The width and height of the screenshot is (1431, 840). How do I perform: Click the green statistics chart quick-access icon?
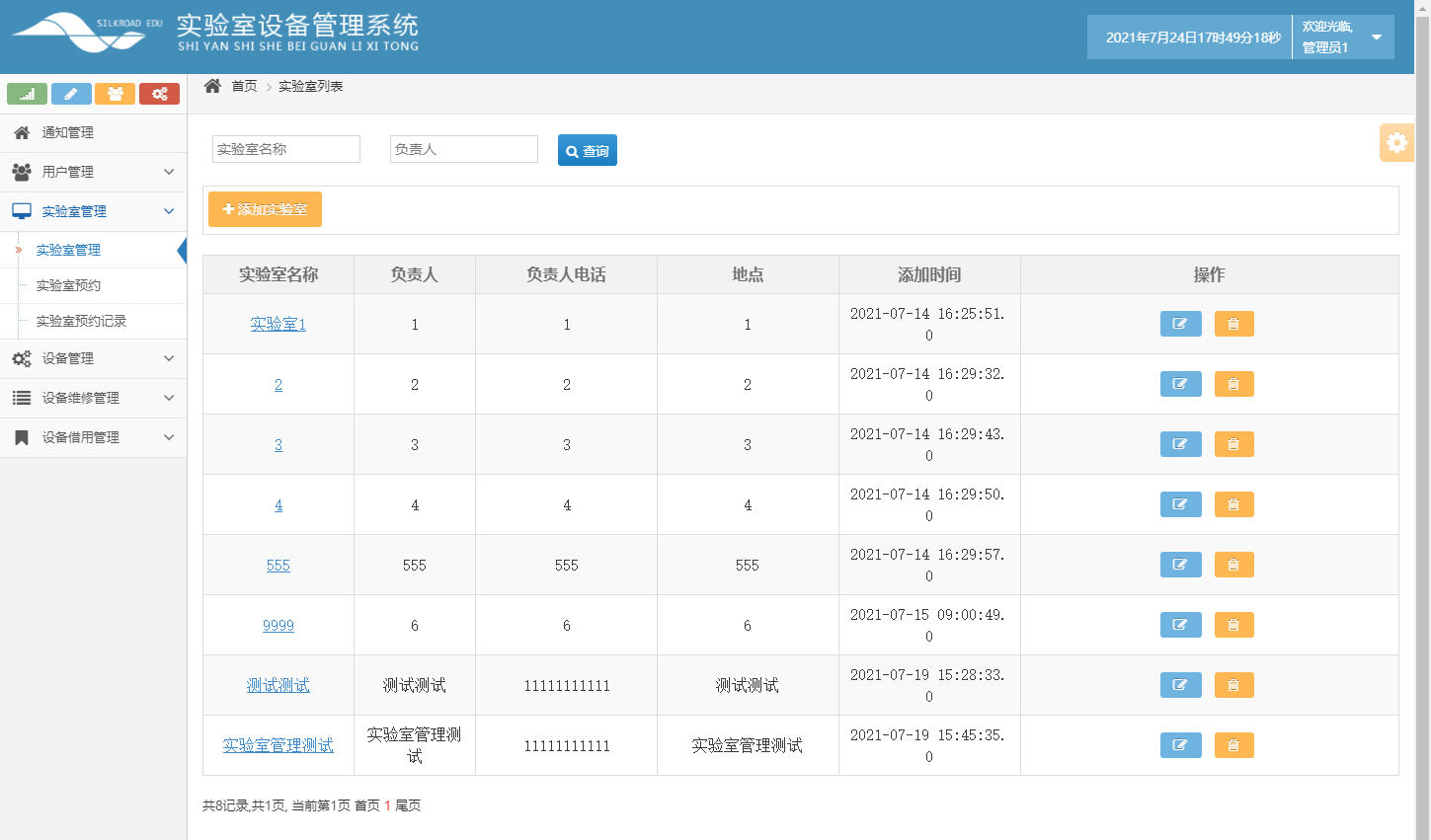click(27, 93)
